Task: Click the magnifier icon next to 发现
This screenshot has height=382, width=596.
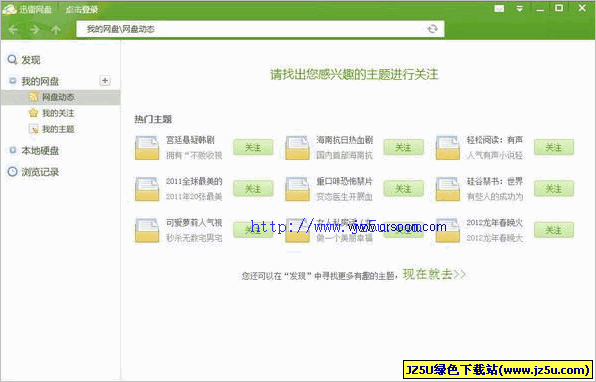Action: point(12,60)
